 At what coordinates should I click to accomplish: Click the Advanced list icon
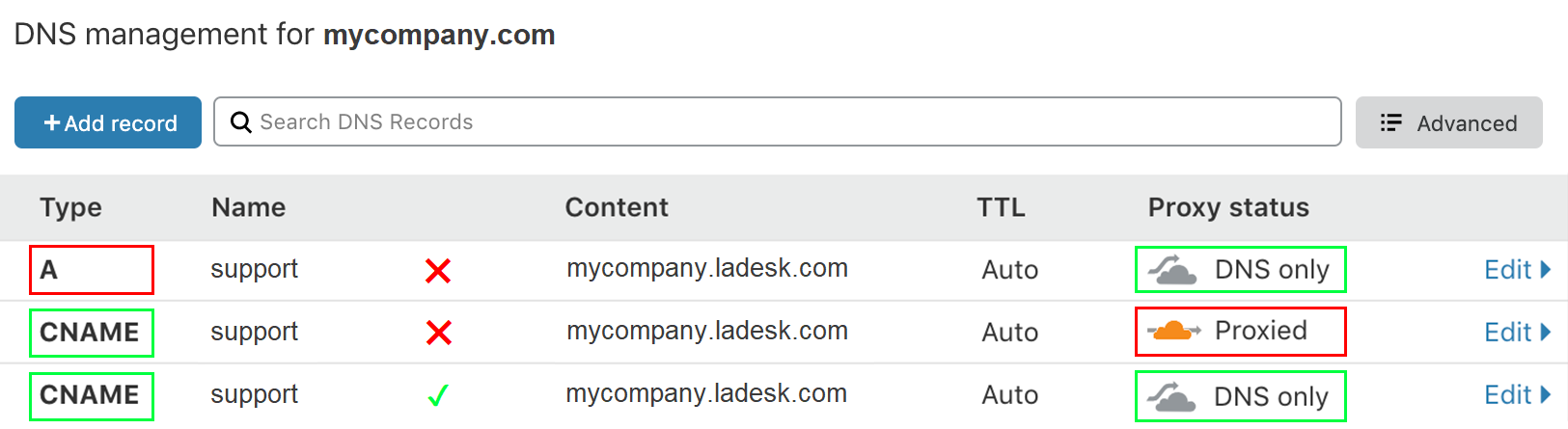point(1390,122)
